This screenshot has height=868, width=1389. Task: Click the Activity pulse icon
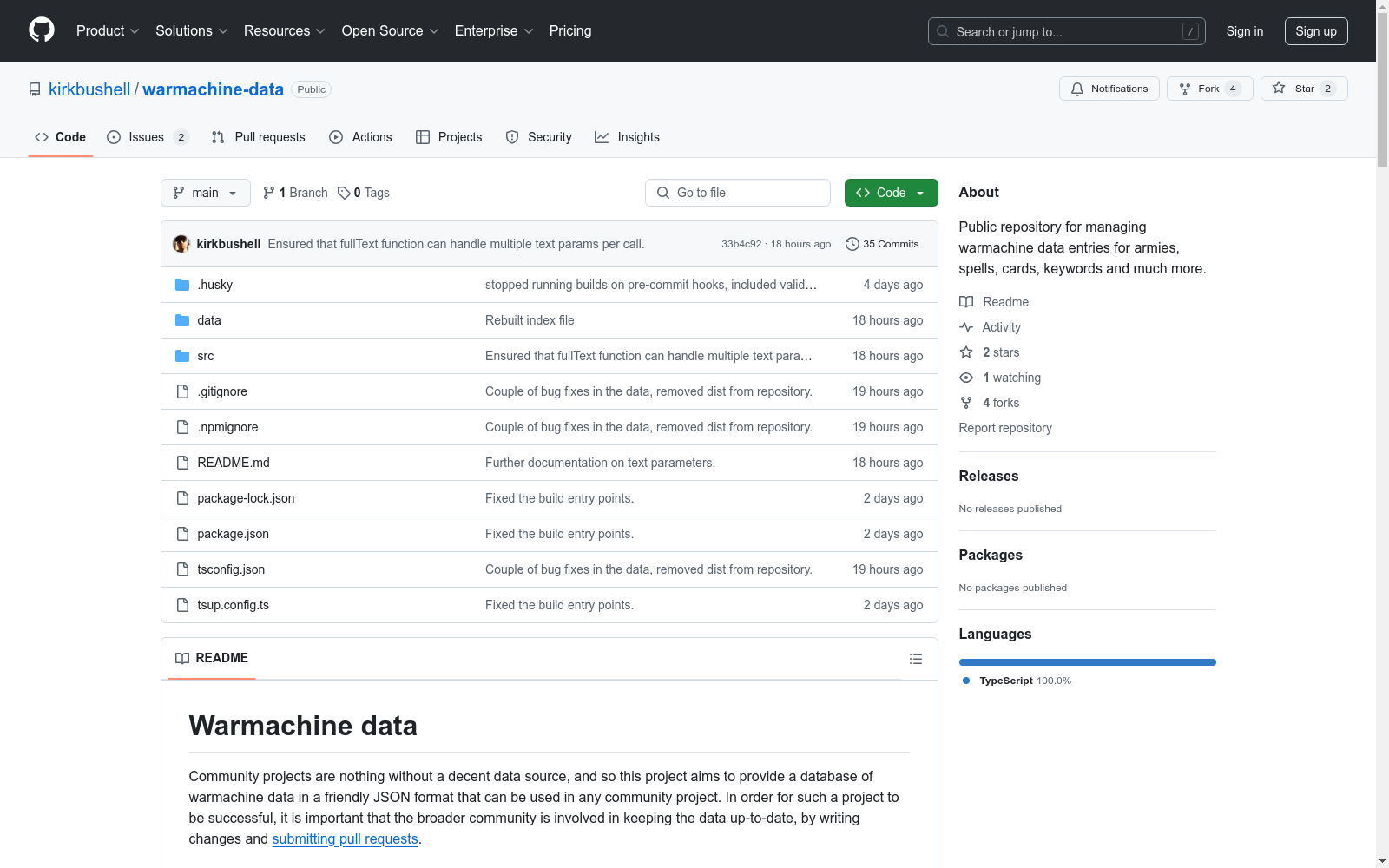pos(966,327)
